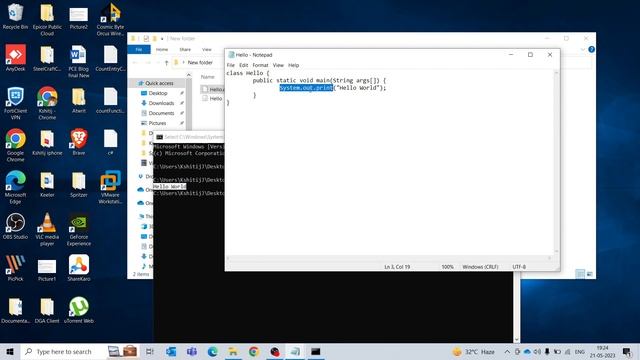Click the 100% zoom indicator in Notepad status bar
The image size is (640, 360).
coord(447,267)
